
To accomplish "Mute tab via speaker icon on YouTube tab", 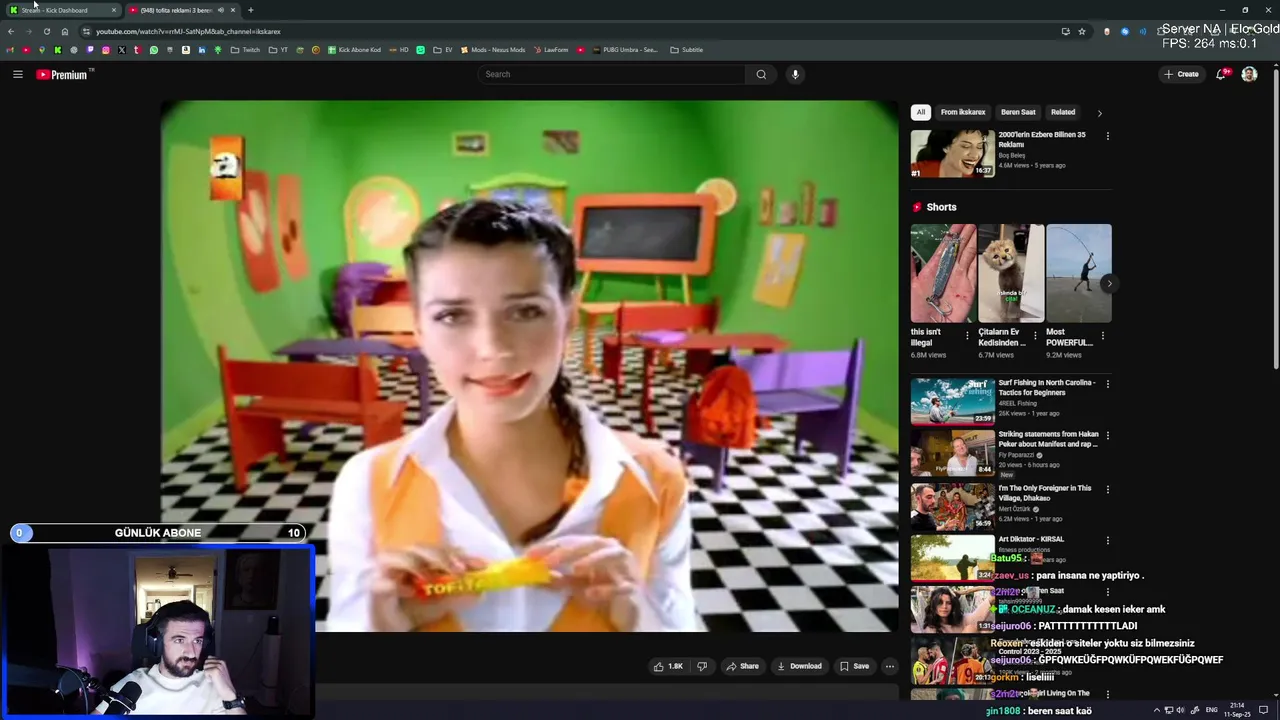I will coord(220,10).
